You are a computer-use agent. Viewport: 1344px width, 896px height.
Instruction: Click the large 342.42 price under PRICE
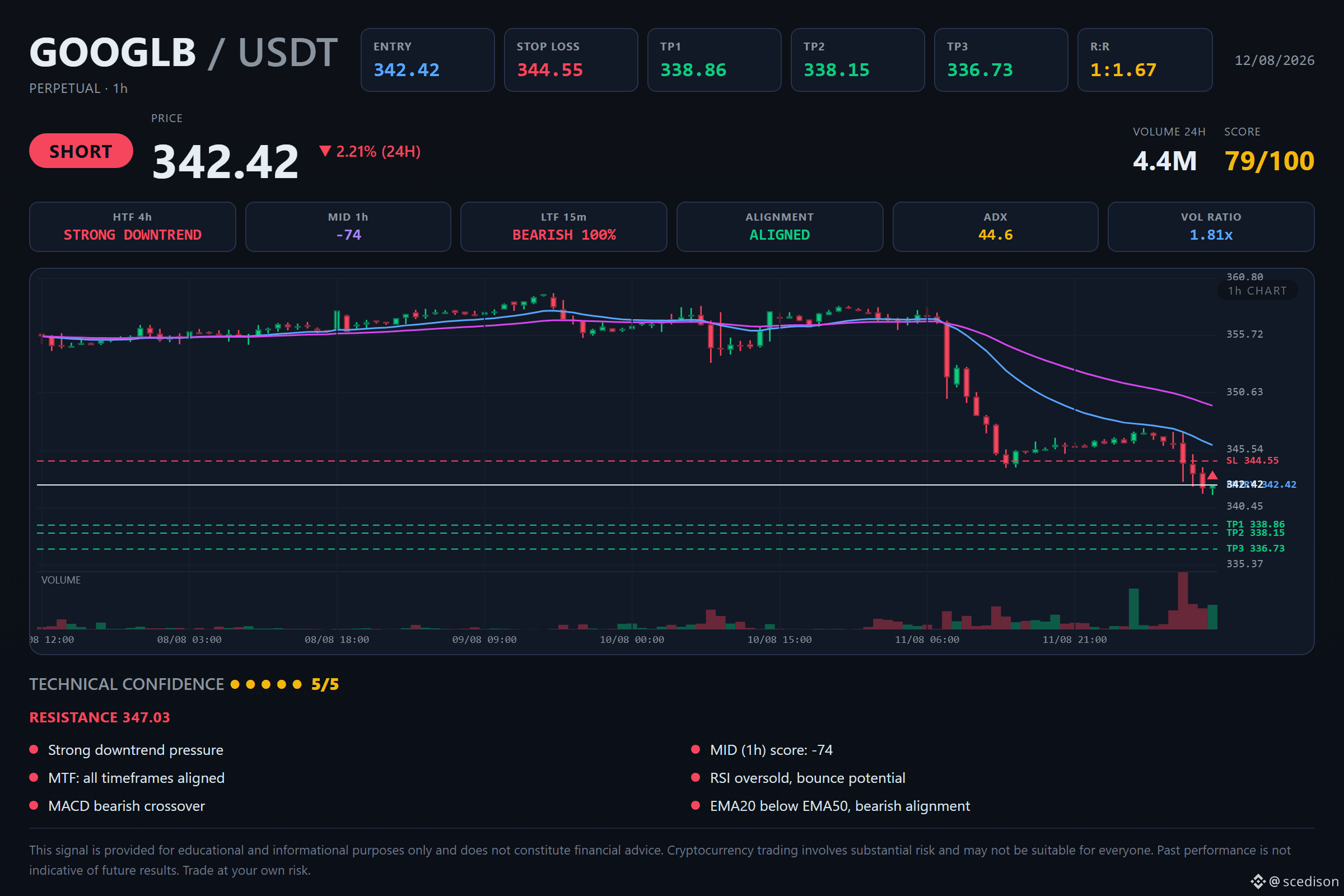tap(226, 161)
